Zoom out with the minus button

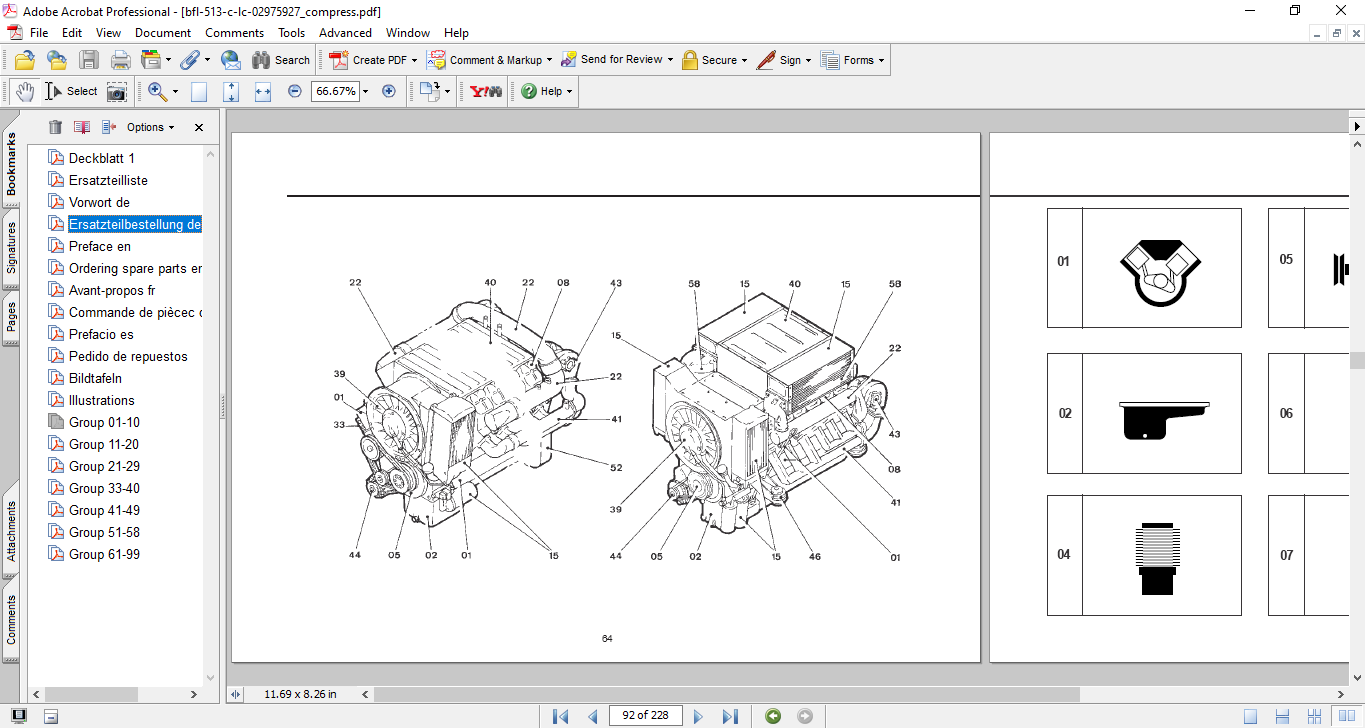pyautogui.click(x=294, y=91)
